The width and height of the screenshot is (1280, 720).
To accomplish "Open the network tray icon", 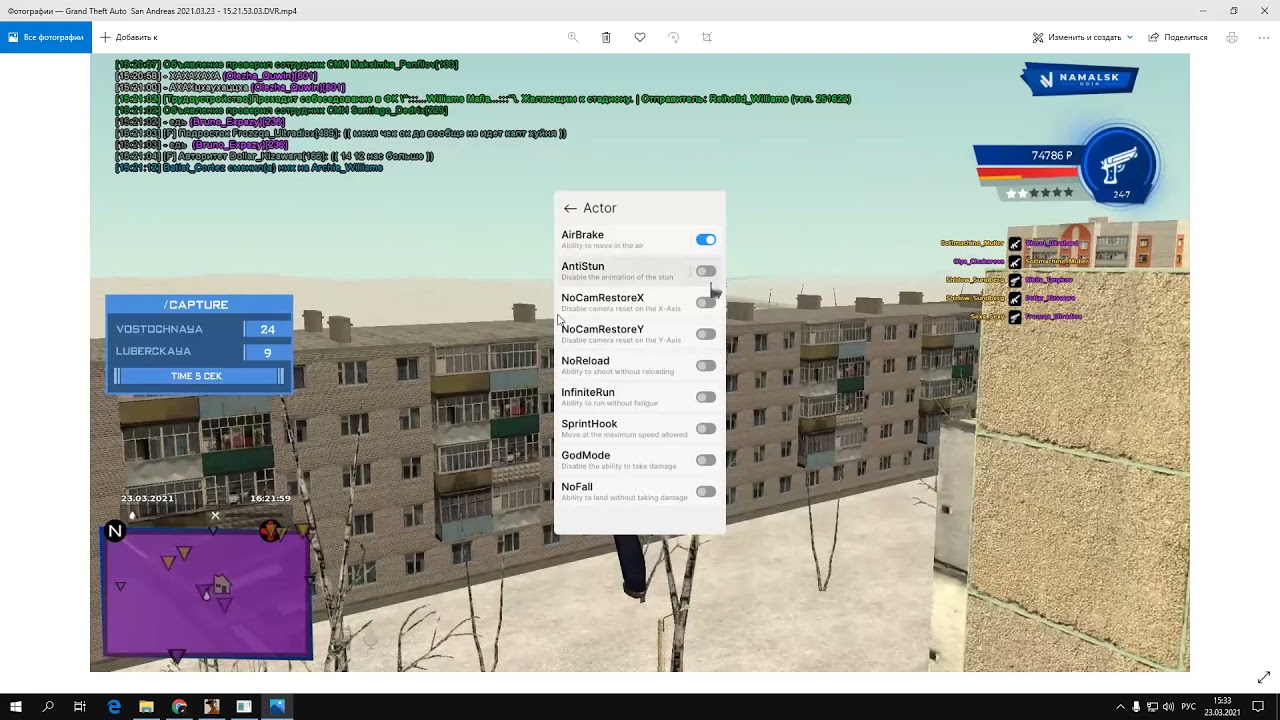I will 1152,707.
